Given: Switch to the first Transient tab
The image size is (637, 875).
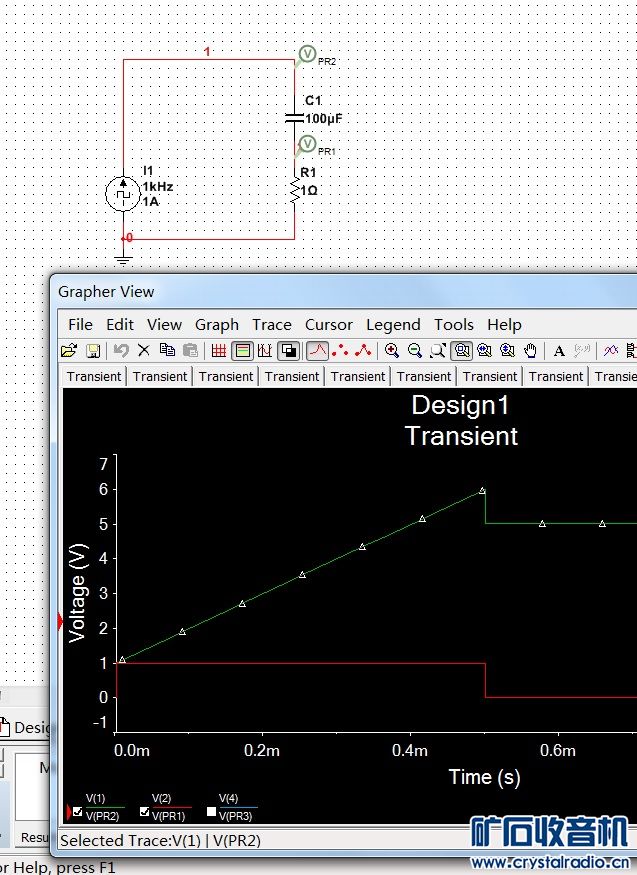Looking at the screenshot, I should coord(94,376).
